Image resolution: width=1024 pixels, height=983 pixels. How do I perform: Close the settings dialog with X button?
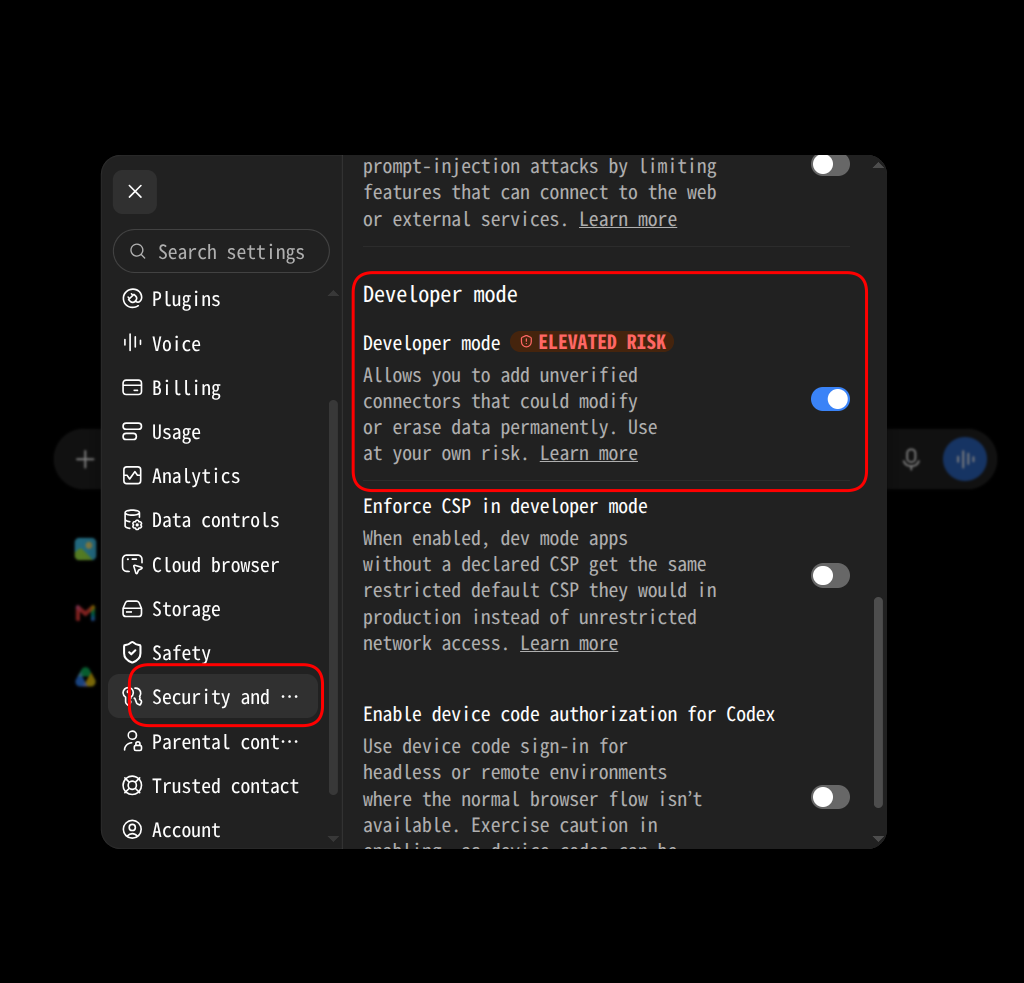tap(135, 191)
